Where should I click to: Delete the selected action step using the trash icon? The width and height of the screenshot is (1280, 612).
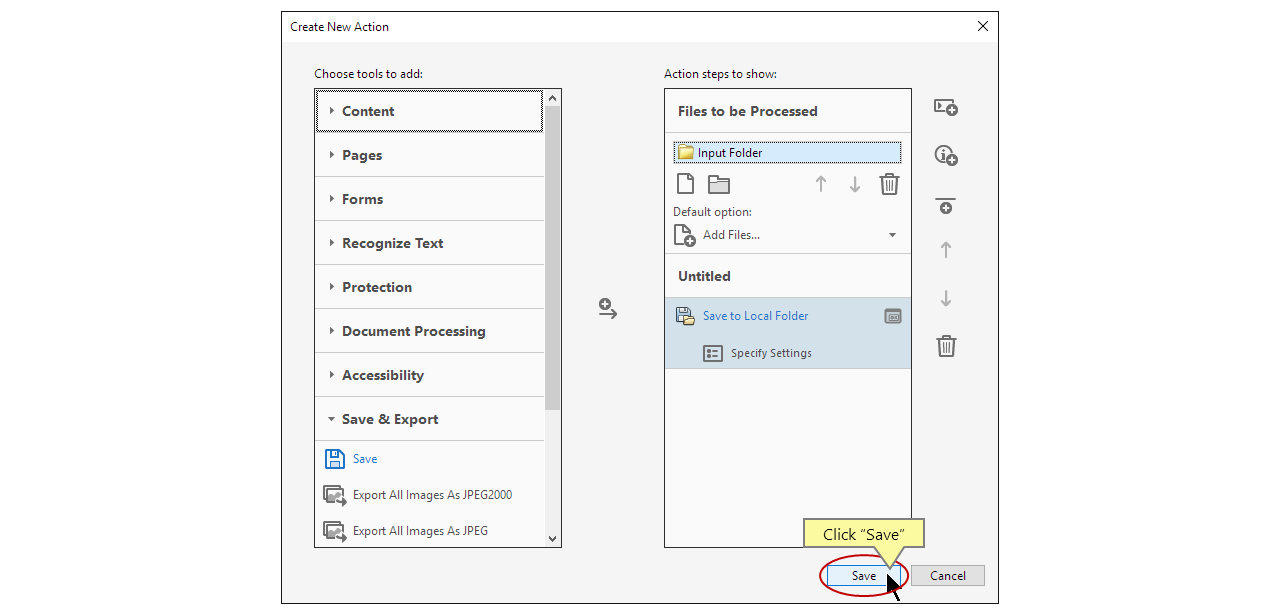pos(945,346)
